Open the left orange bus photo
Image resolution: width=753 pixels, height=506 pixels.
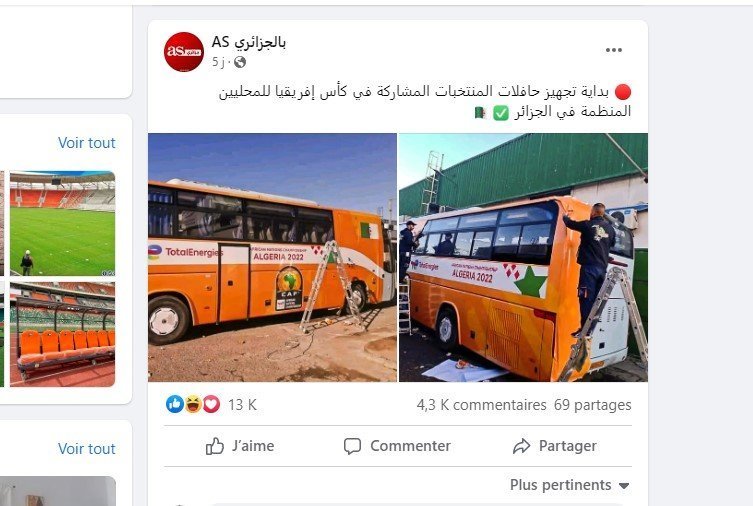point(272,257)
